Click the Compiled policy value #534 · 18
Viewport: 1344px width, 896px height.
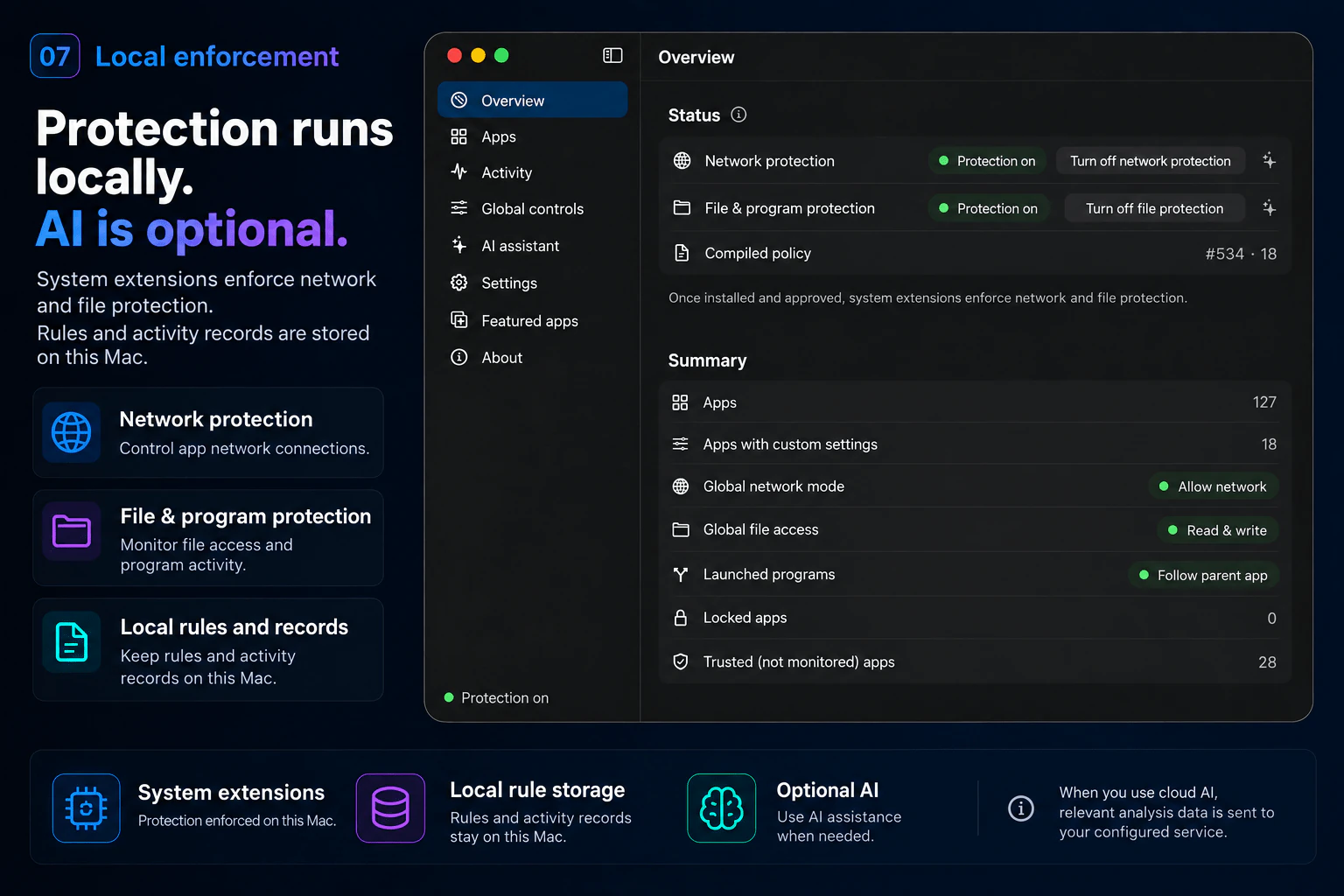(1241, 254)
